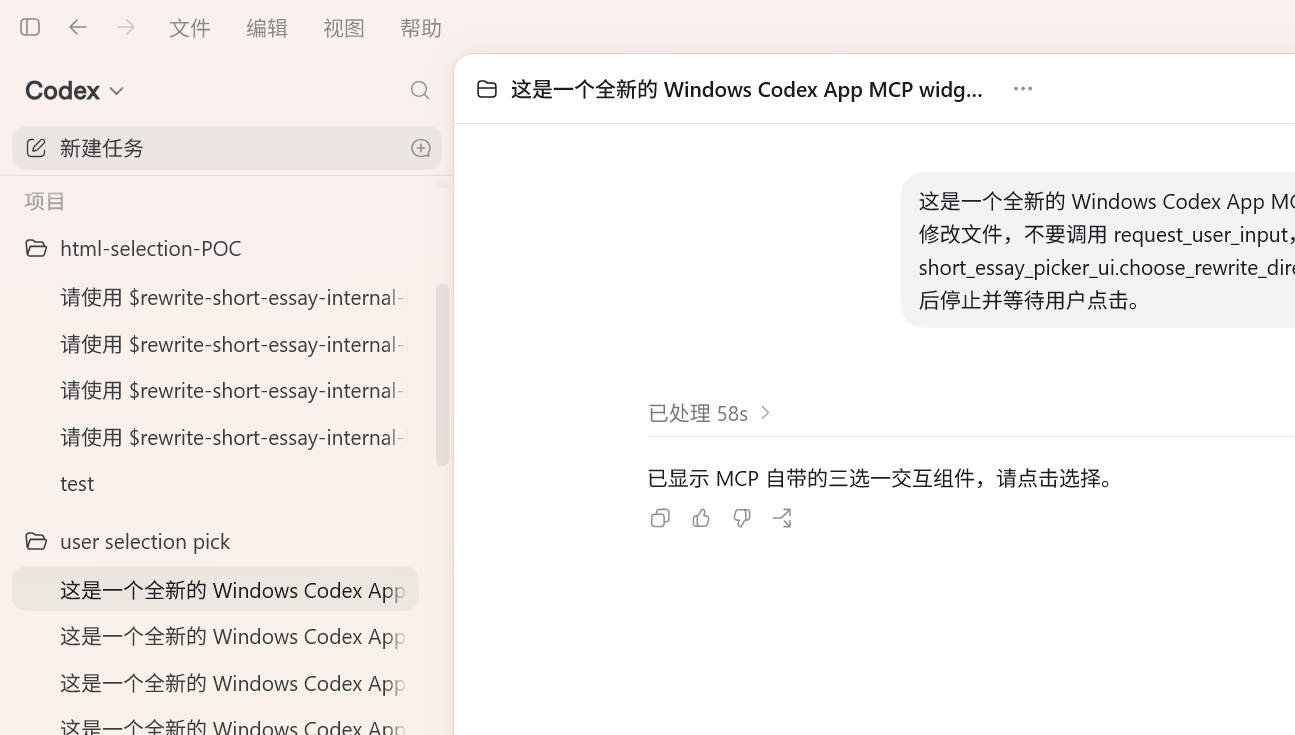Expand the 已处理 58s details
Viewport: 1295px width, 735px height.
pyautogui.click(x=711, y=413)
